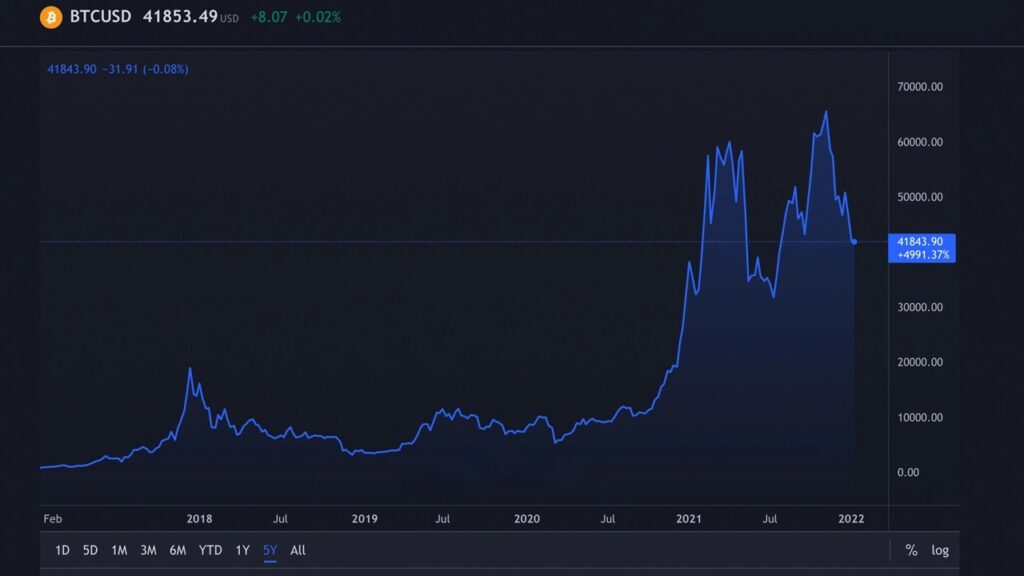
Task: Select the All time range
Action: [x=298, y=551]
